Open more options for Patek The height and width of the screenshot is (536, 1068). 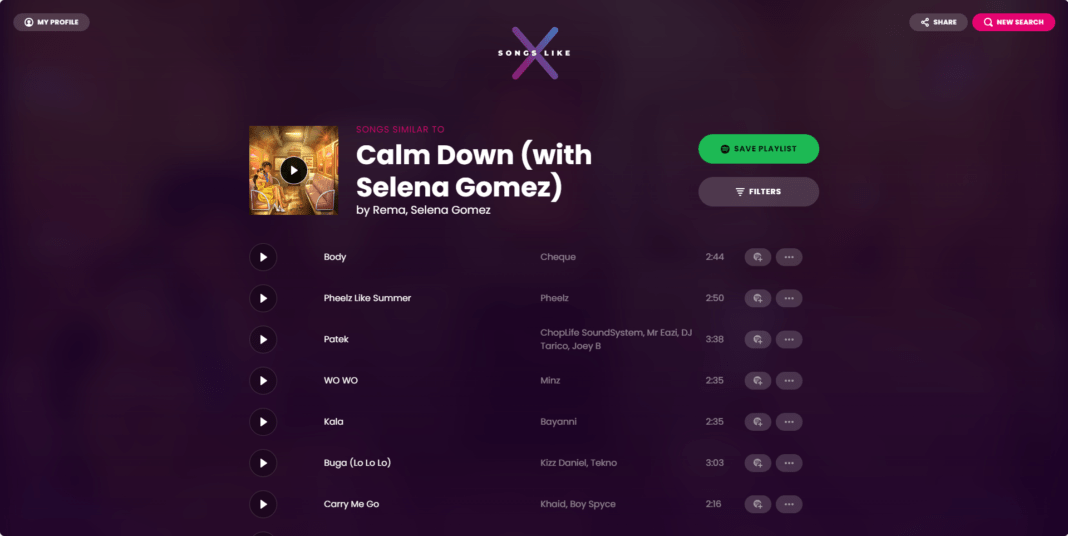(789, 339)
